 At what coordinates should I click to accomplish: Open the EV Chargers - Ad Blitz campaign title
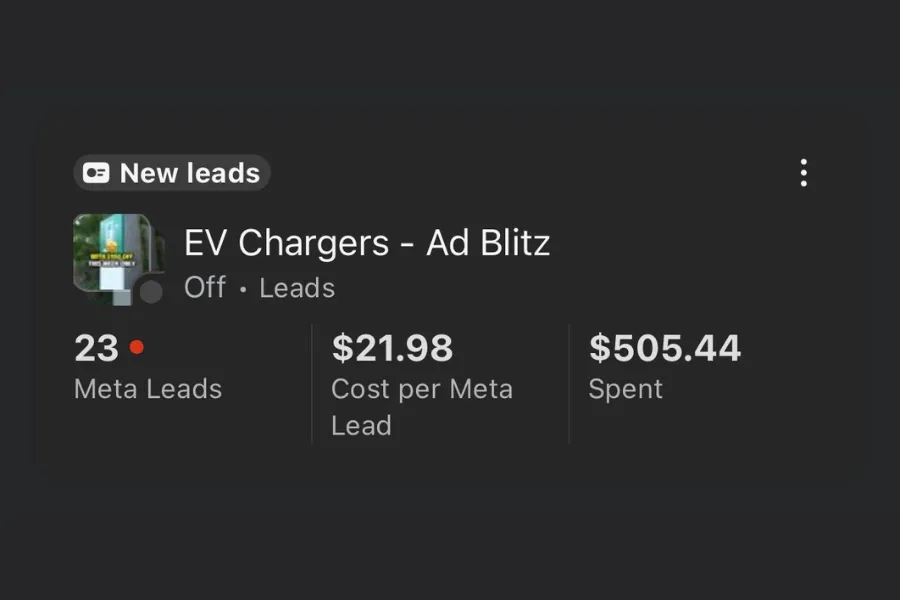pyautogui.click(x=367, y=243)
